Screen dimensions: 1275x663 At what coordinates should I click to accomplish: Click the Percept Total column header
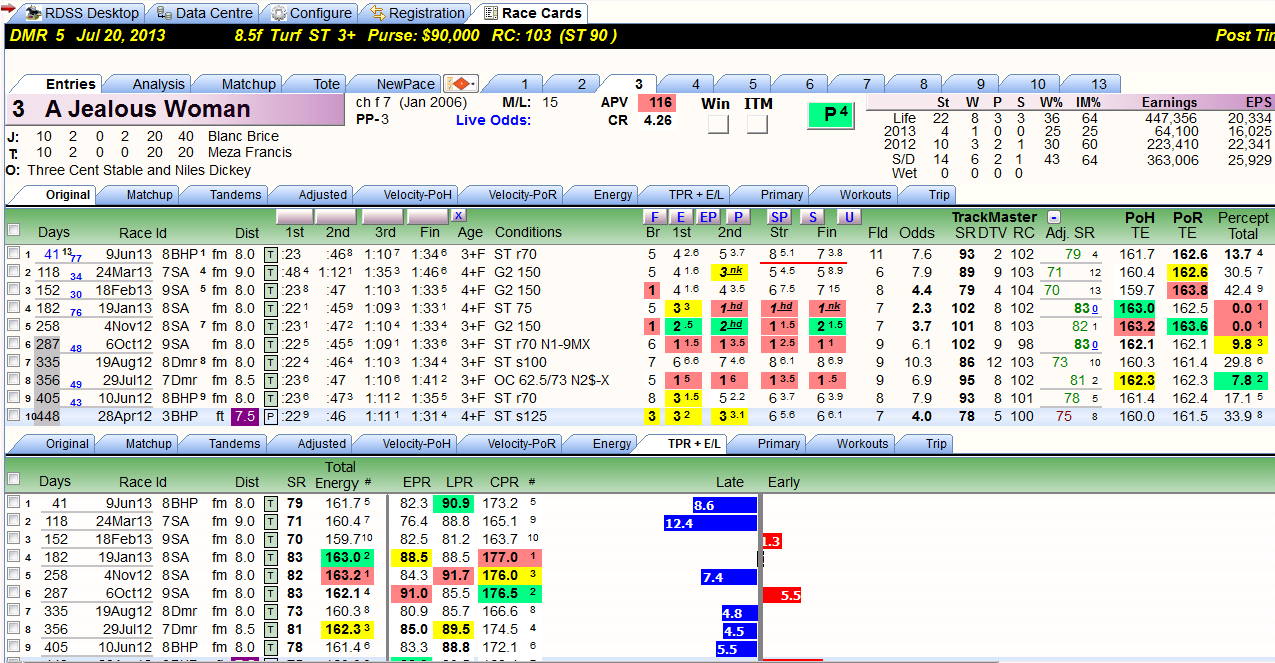pos(1243,225)
